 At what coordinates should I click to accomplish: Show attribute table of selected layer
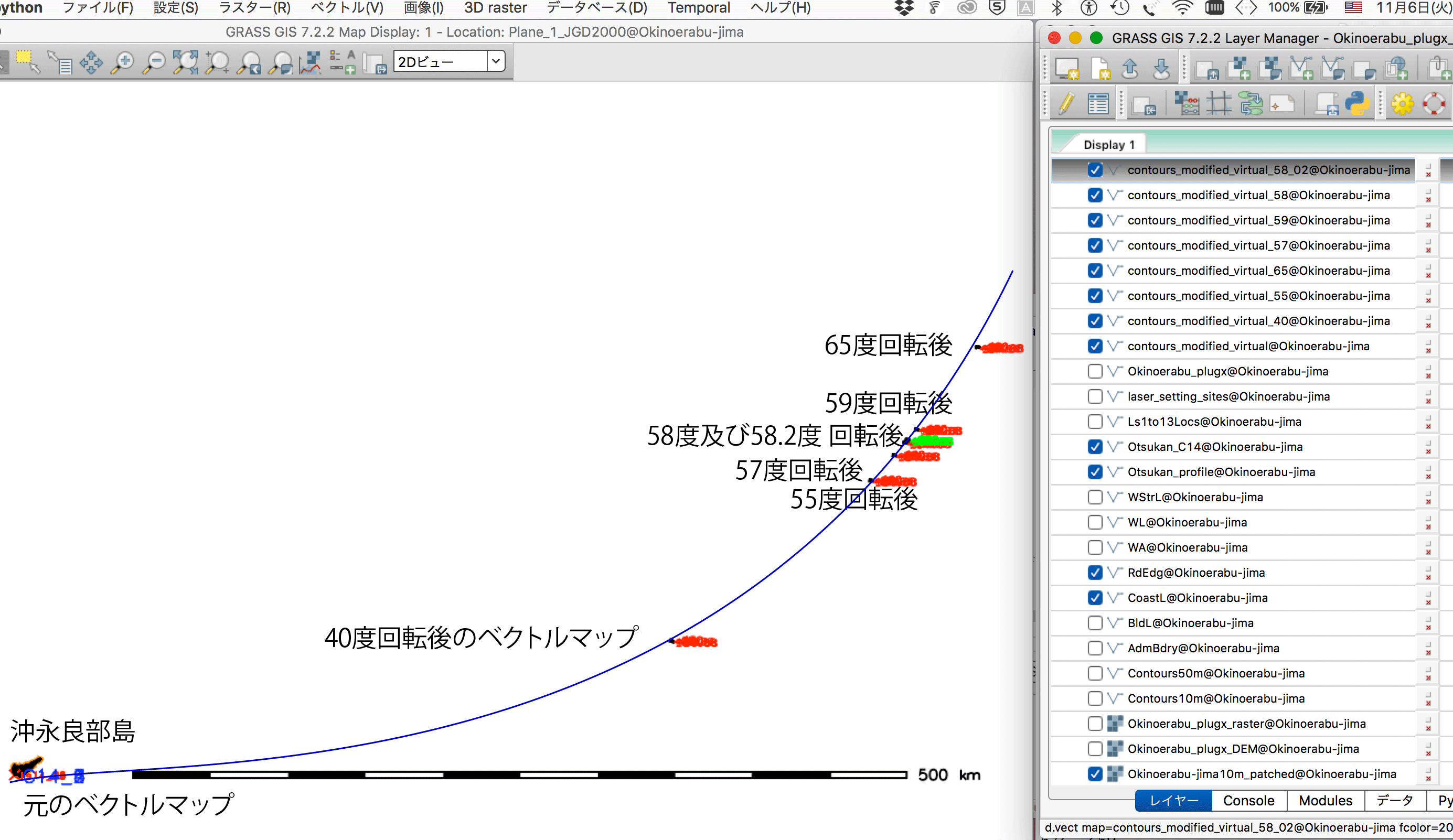[x=1098, y=105]
